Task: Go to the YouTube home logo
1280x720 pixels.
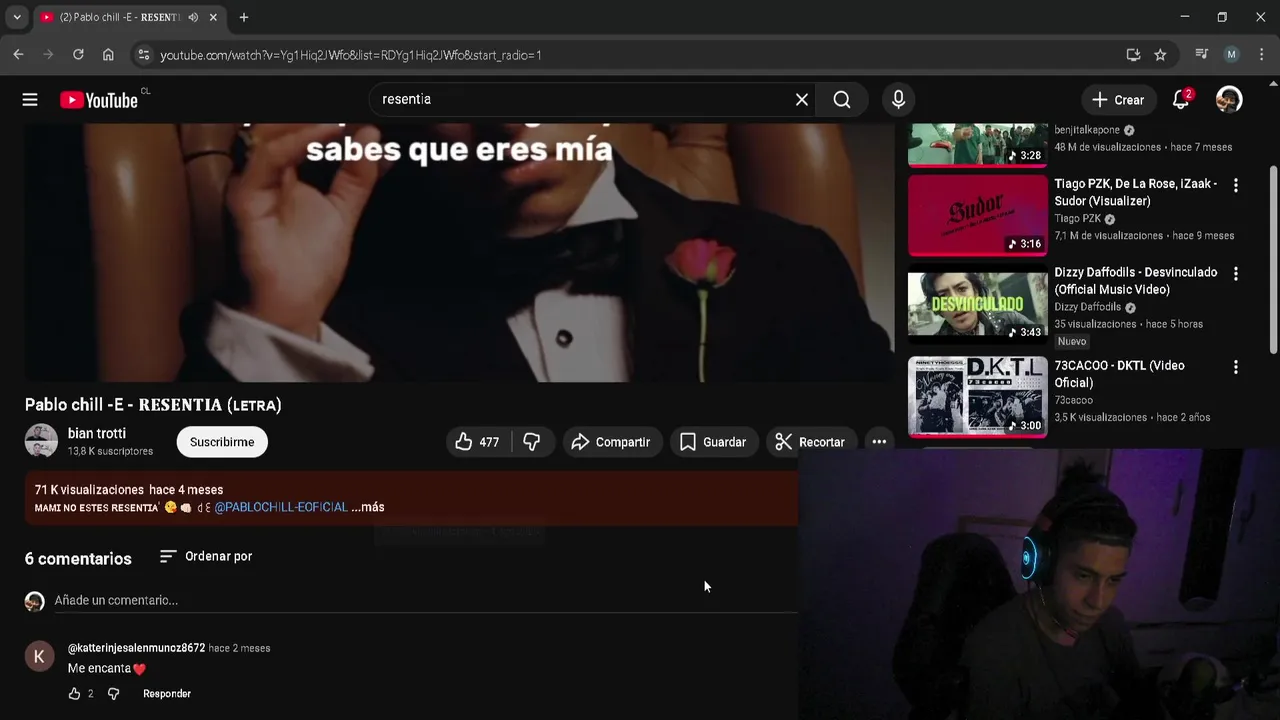Action: tap(99, 99)
